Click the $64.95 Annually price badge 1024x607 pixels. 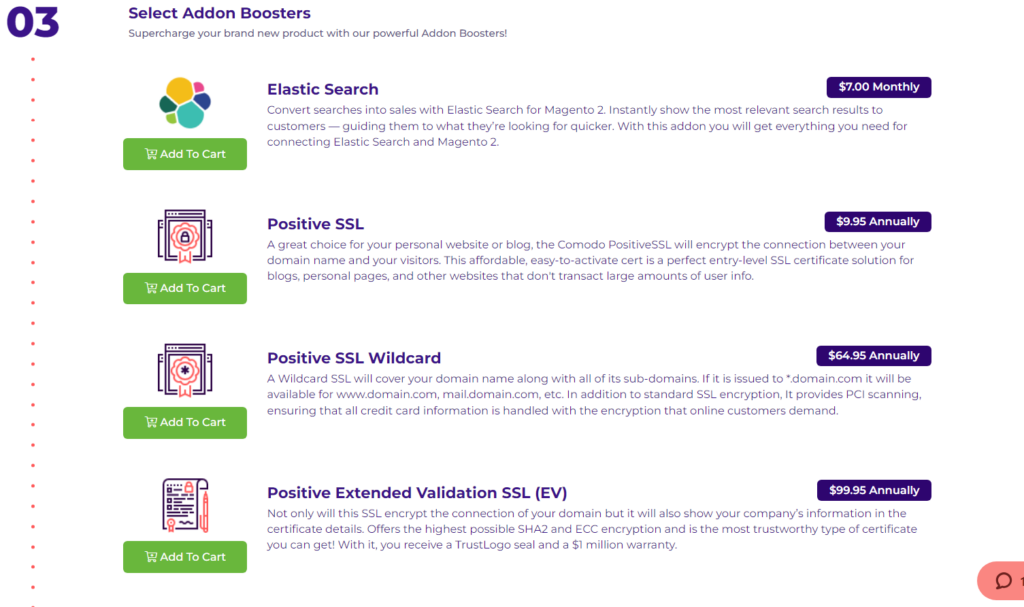click(x=873, y=355)
